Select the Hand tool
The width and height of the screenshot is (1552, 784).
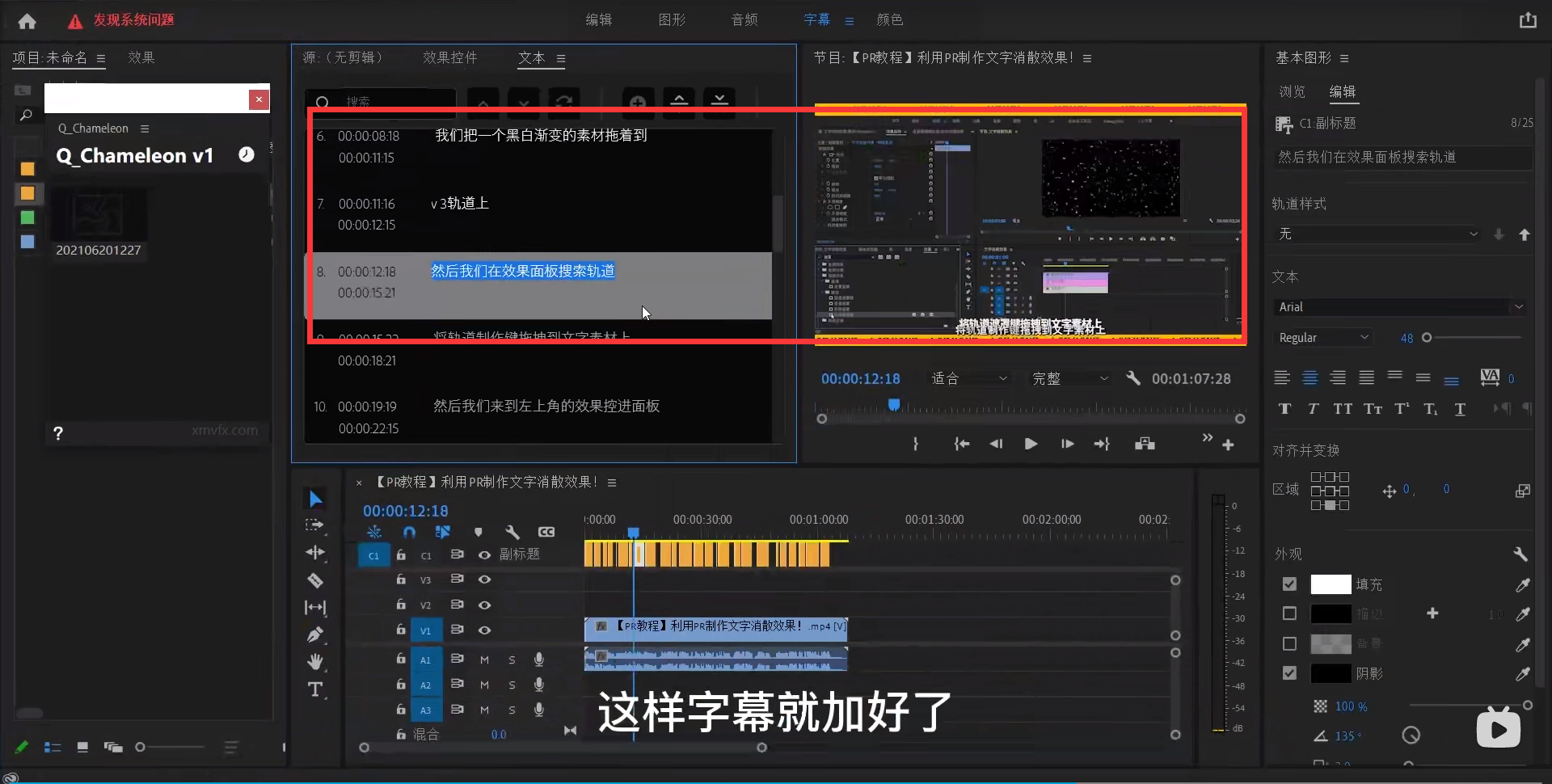[315, 662]
